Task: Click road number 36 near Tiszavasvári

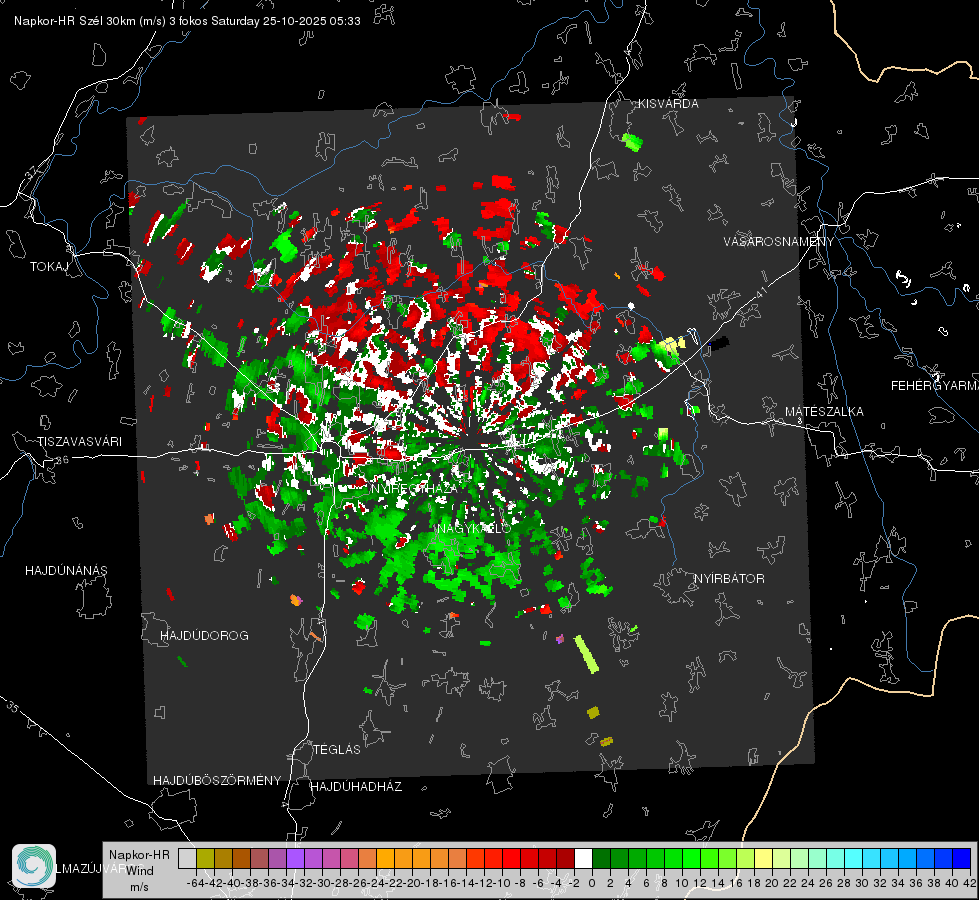Action: click(62, 460)
